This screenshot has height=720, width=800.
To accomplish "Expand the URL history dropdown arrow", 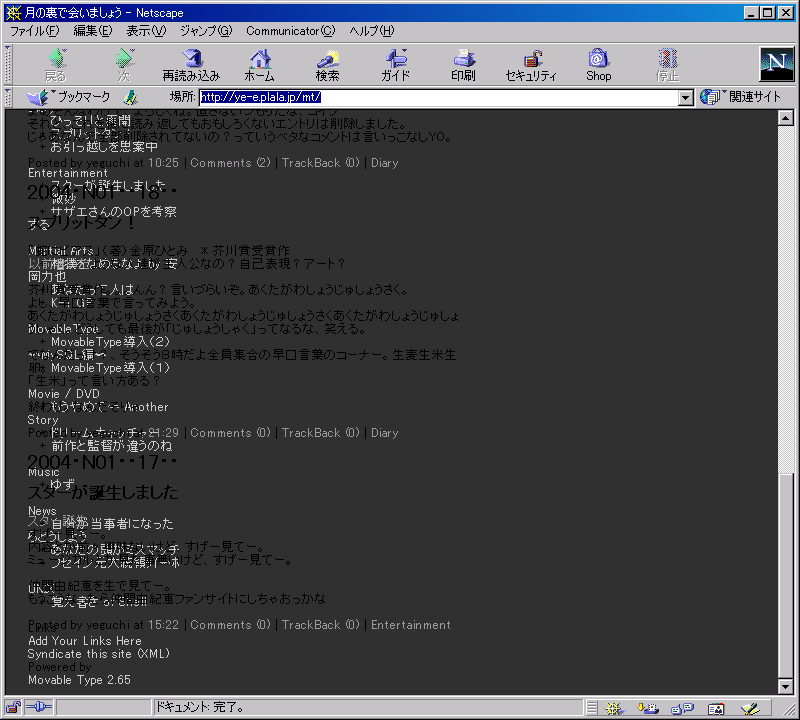I will [x=686, y=97].
